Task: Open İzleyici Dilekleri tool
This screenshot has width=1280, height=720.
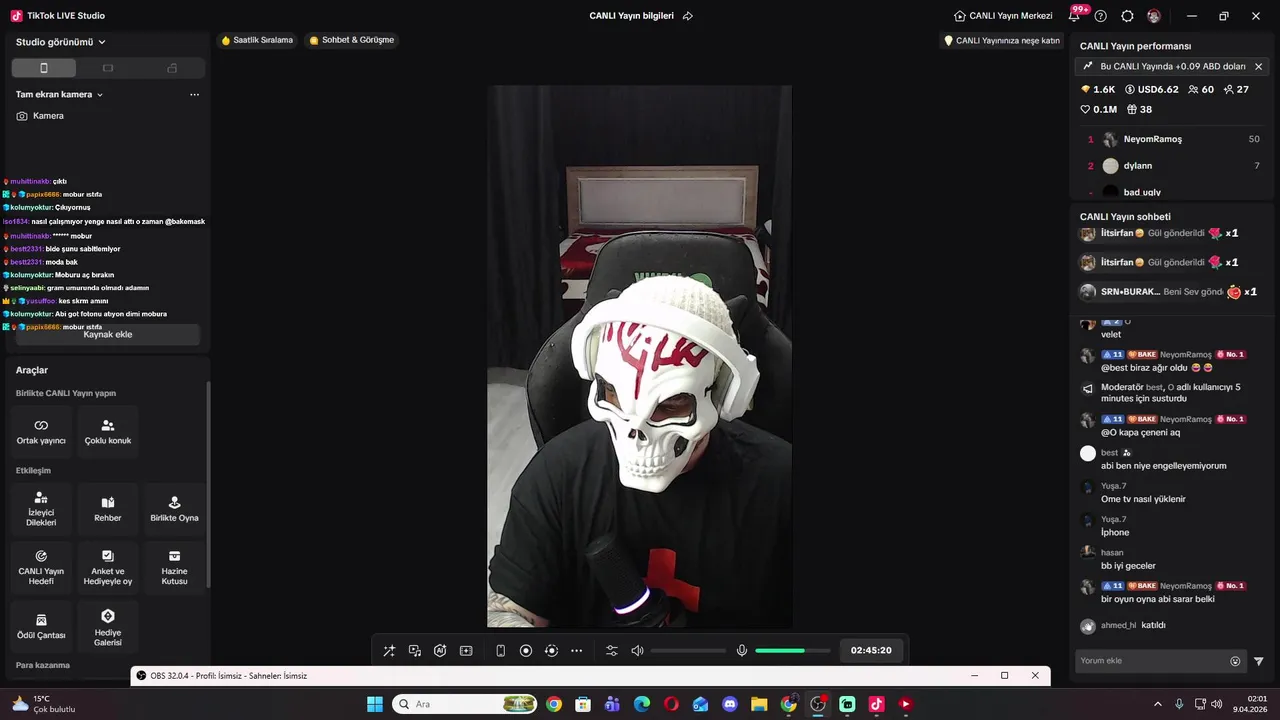Action: [41, 510]
